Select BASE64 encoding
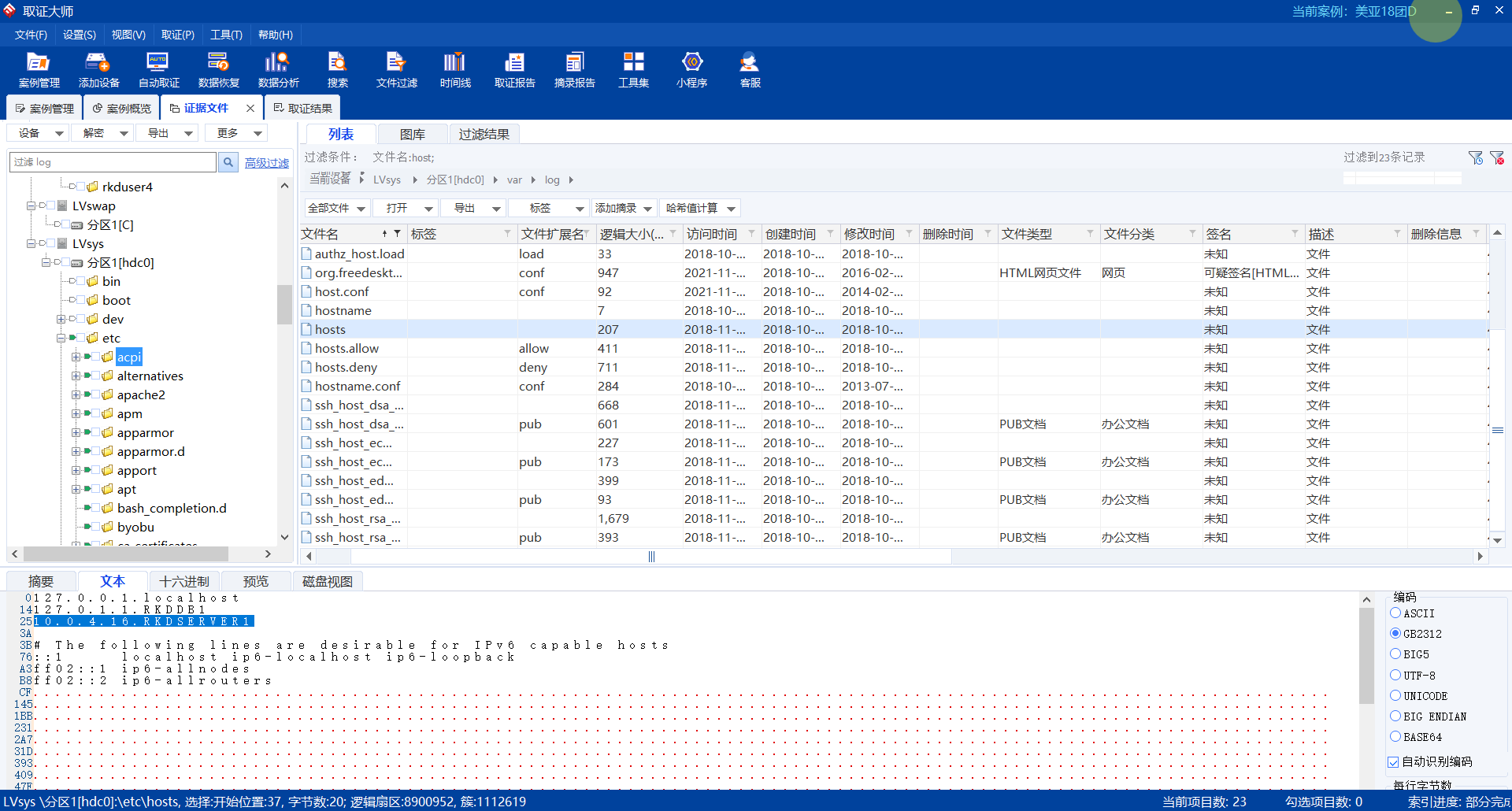The width and height of the screenshot is (1512, 811). (x=1395, y=736)
